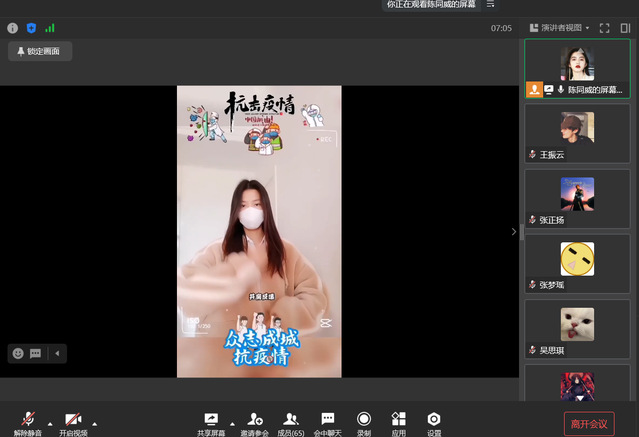Open screen share options menu at top
This screenshot has height=437, width=639.
click(490, 5)
